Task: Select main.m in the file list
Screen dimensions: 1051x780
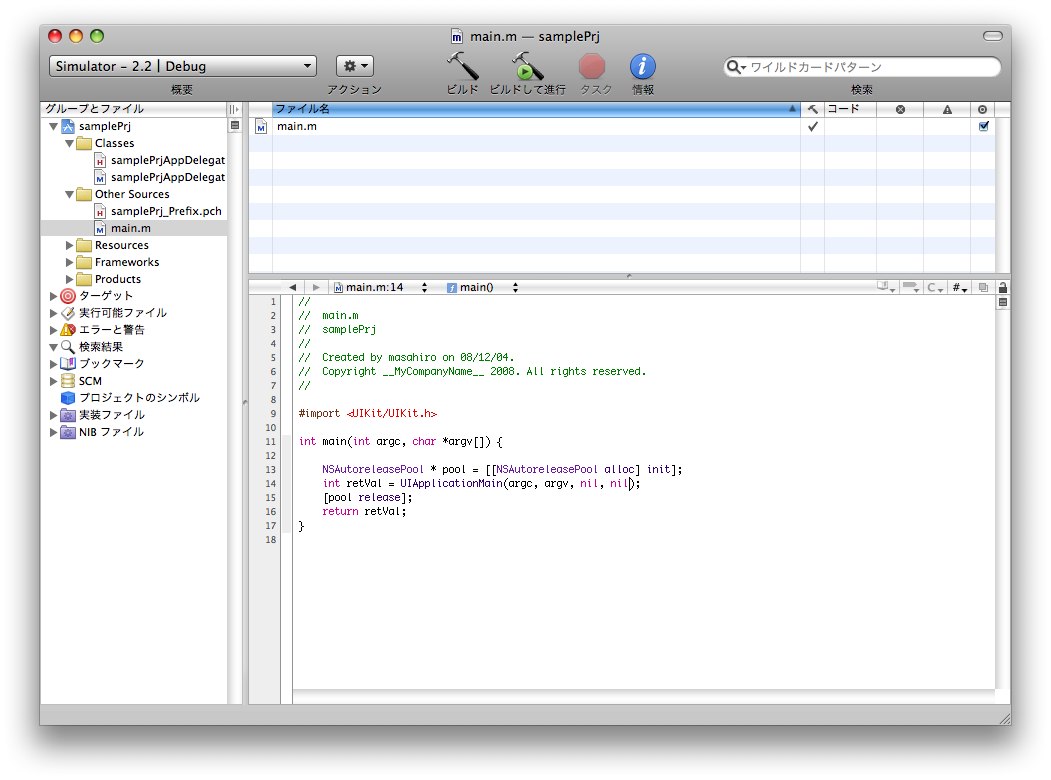Action: coord(297,126)
